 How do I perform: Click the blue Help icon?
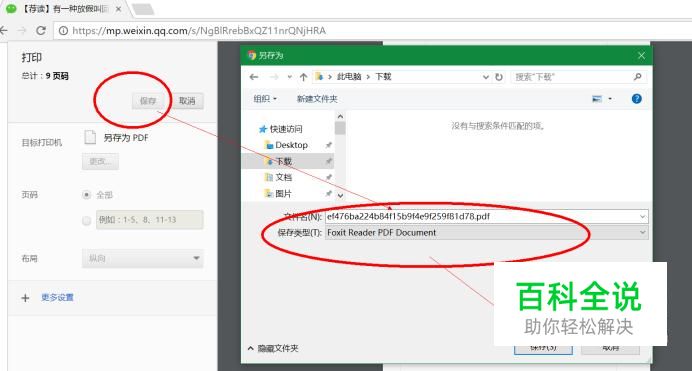click(636, 99)
